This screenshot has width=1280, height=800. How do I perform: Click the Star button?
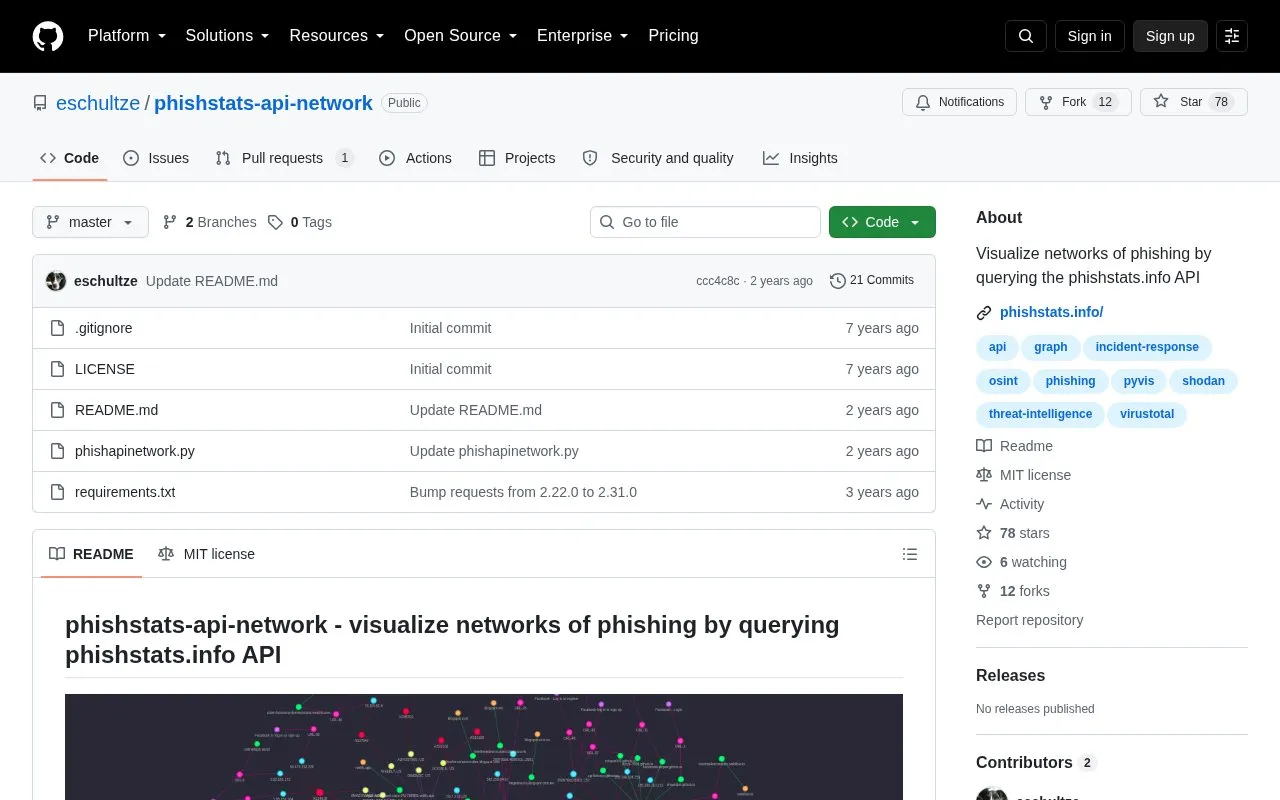[x=1194, y=102]
